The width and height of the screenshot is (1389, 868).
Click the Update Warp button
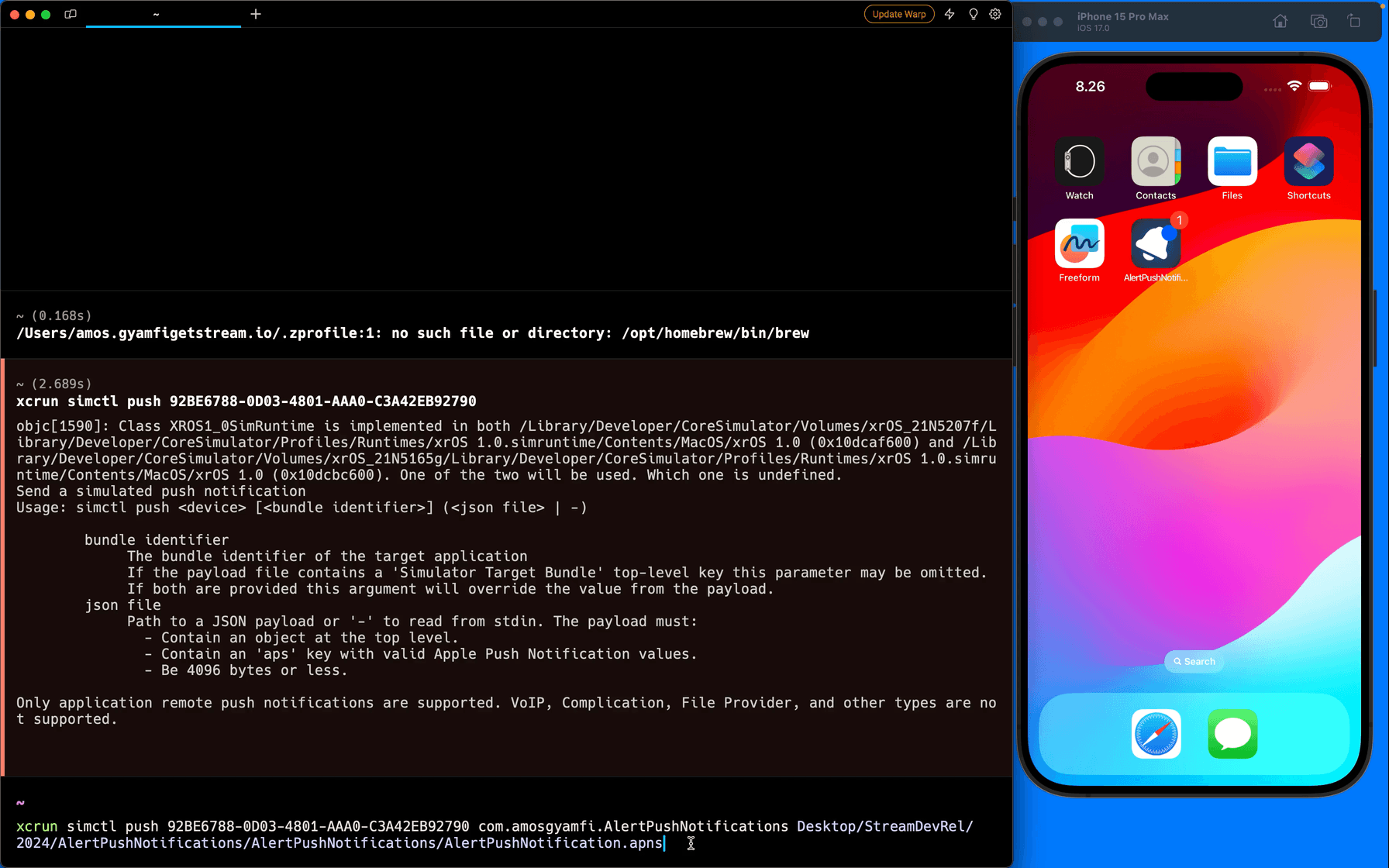click(899, 14)
